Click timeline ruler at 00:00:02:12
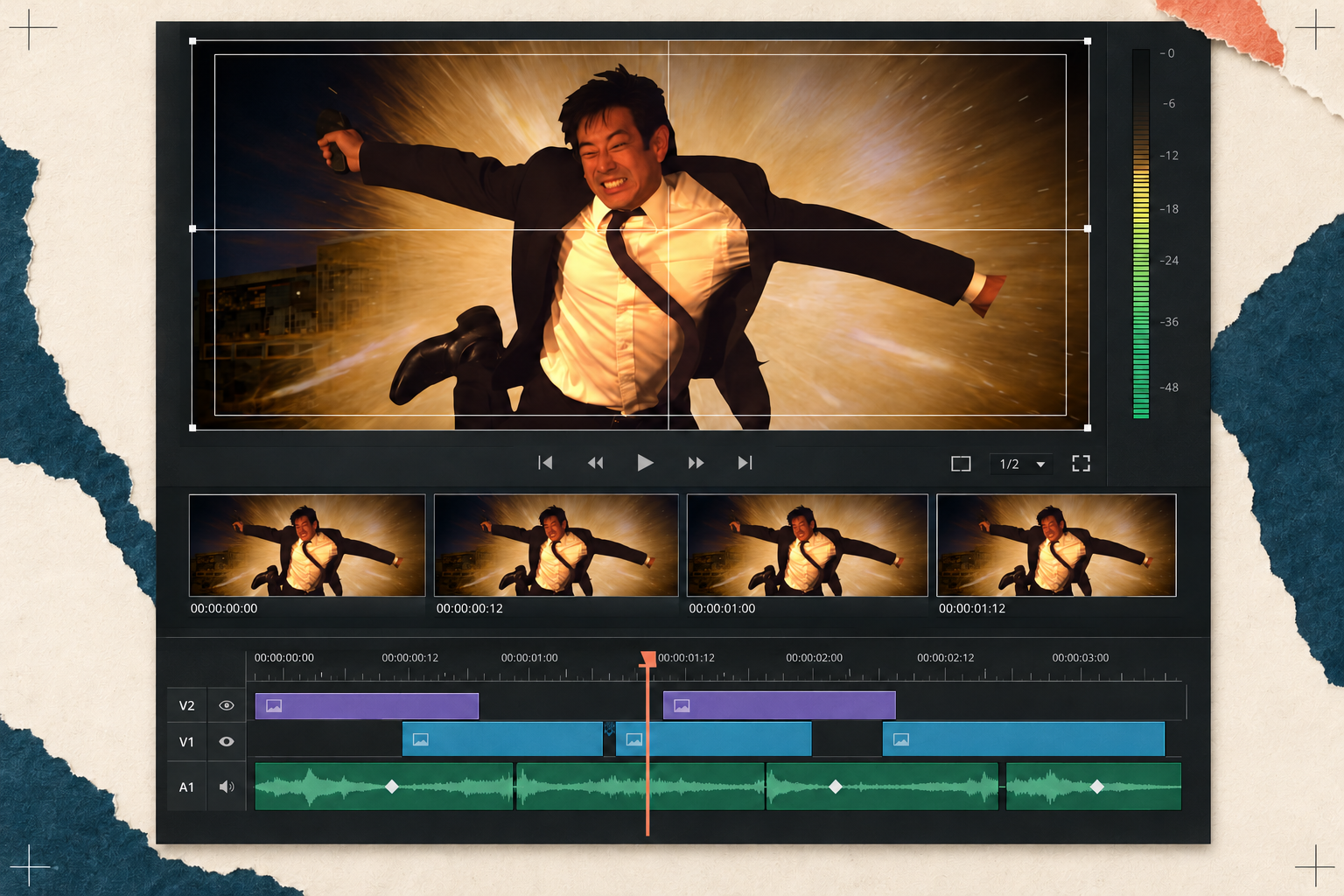Screen dimensions: 1344x896 (x=945, y=658)
